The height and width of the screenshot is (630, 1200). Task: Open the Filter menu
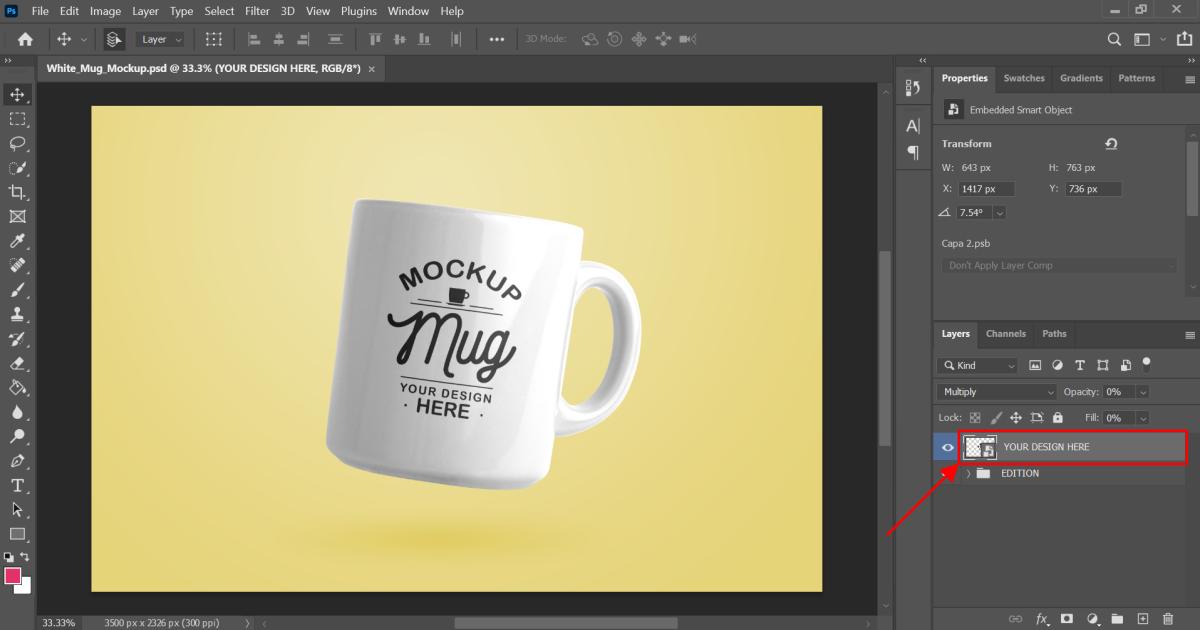tap(257, 11)
